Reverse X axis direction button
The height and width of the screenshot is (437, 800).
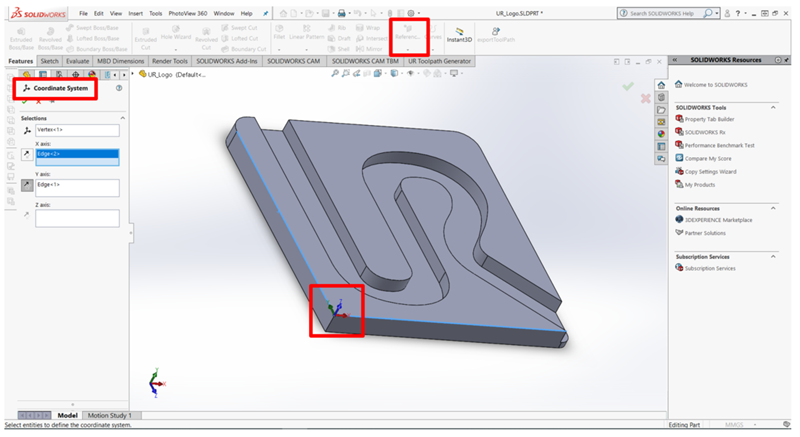pyautogui.click(x=27, y=154)
